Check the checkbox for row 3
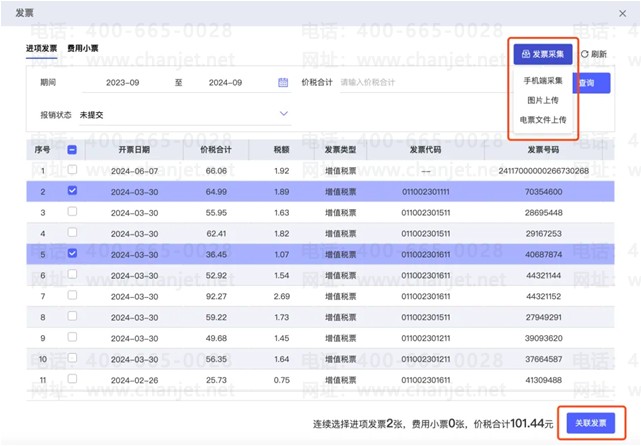This screenshot has height=446, width=641. click(x=72, y=212)
